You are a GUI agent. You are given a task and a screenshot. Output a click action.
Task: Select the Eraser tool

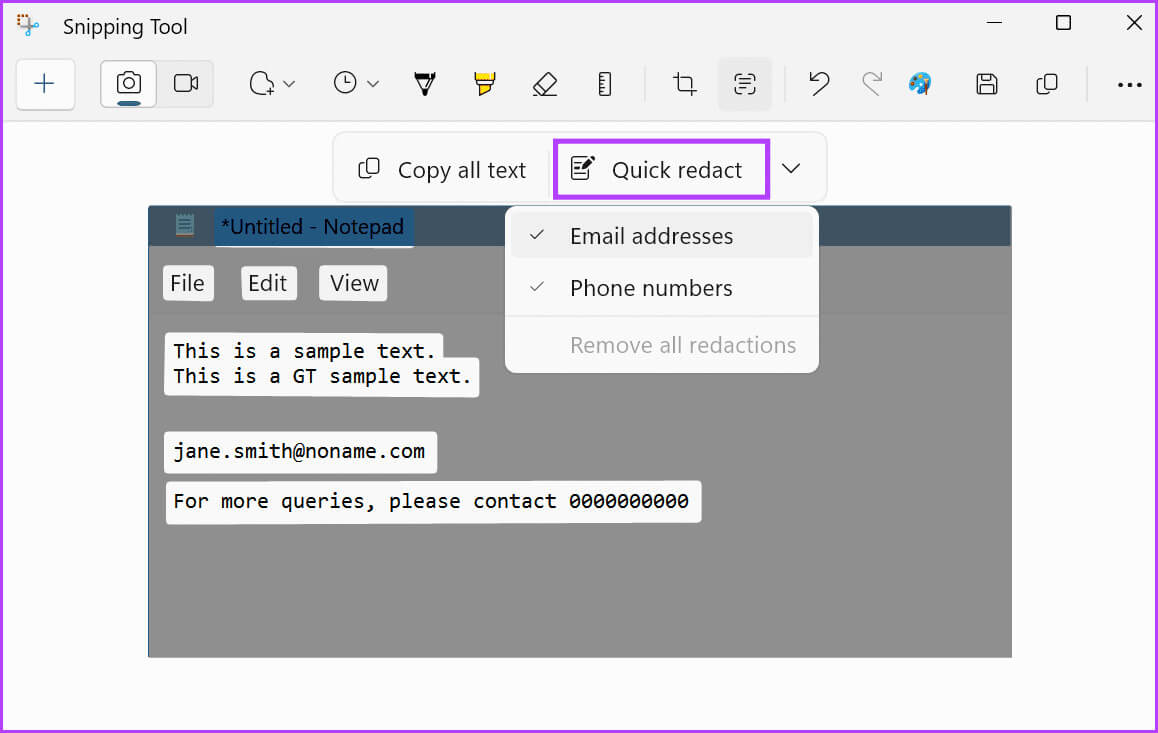[x=544, y=84]
